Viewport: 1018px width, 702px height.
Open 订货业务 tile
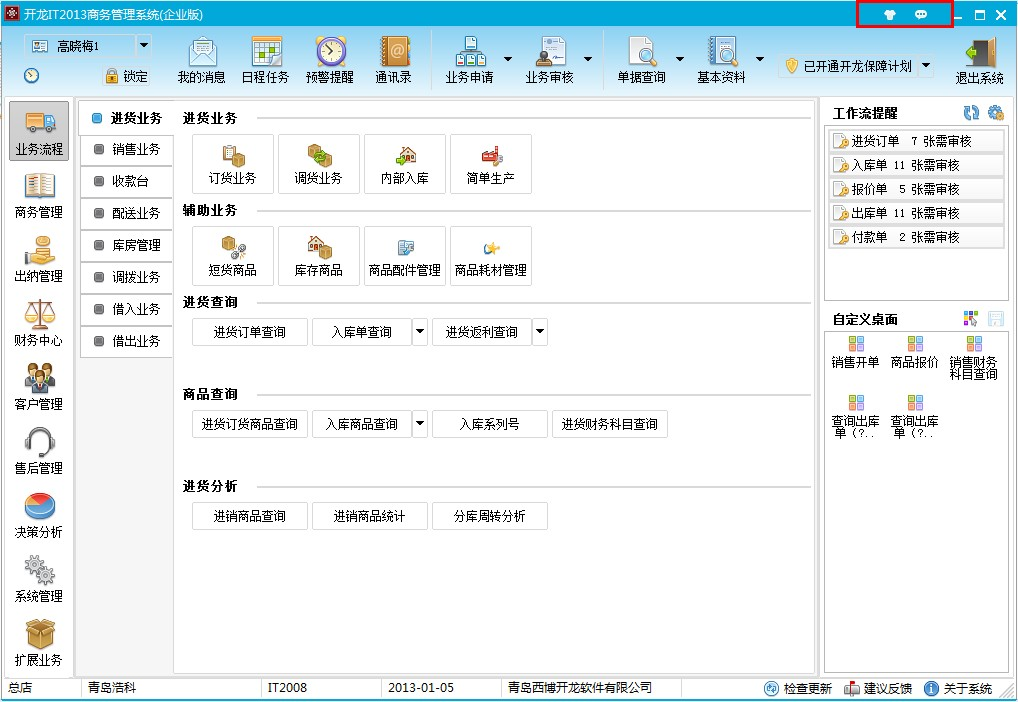(232, 164)
